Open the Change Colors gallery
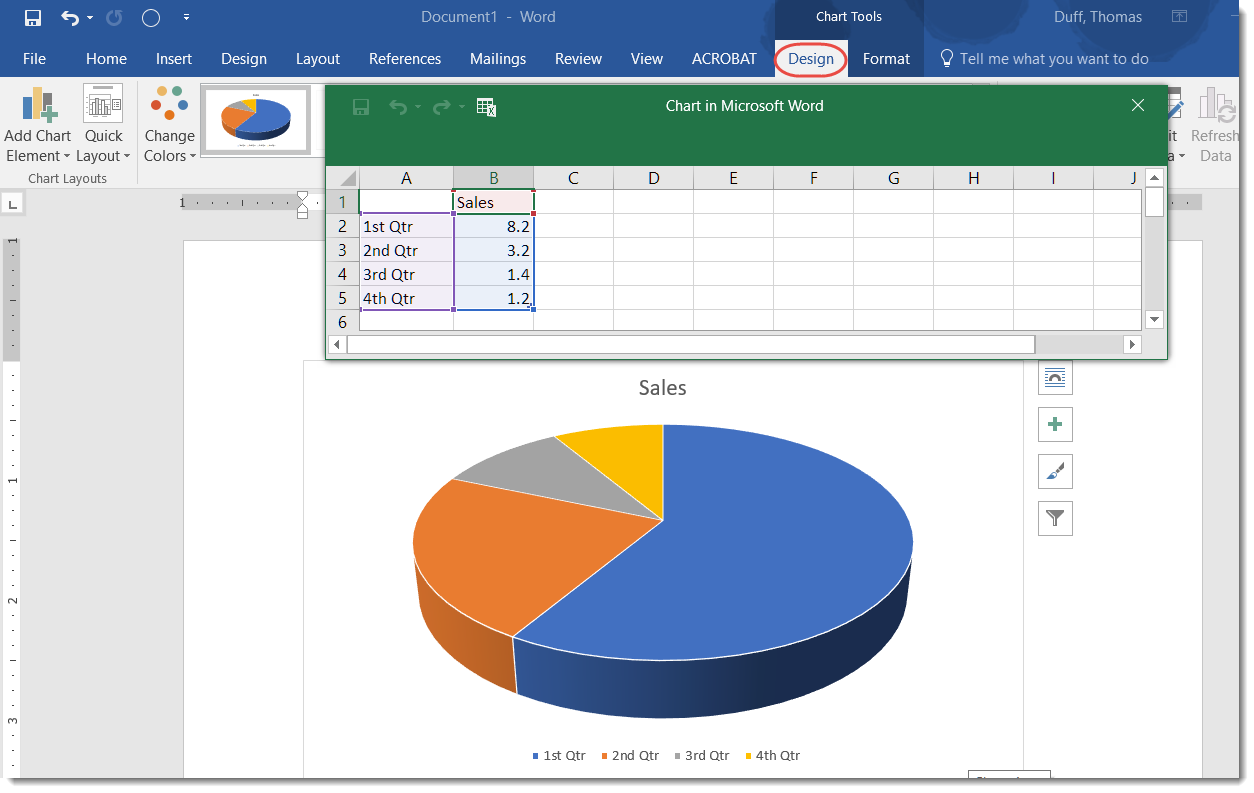Screen dimensions: 1254x793 (x=168, y=125)
